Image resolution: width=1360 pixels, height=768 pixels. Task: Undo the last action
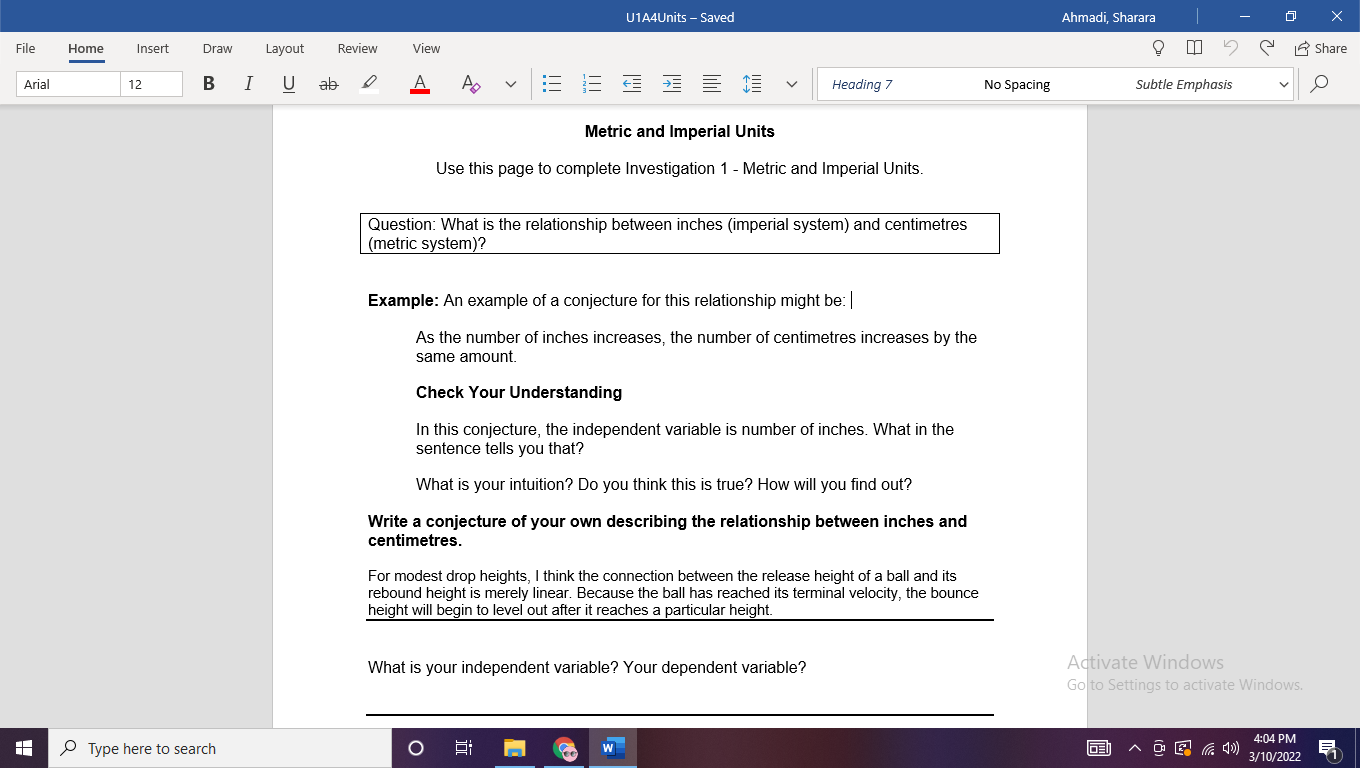coord(1231,48)
